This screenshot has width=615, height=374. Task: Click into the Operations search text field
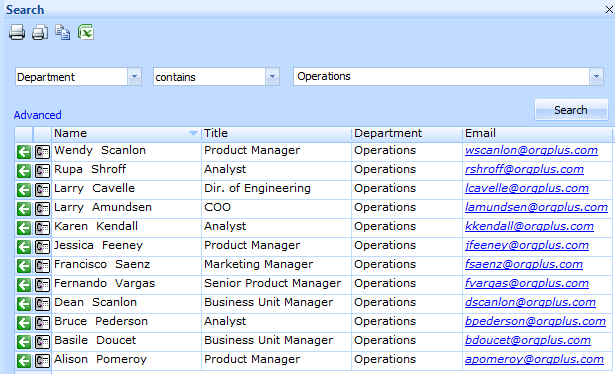click(442, 76)
